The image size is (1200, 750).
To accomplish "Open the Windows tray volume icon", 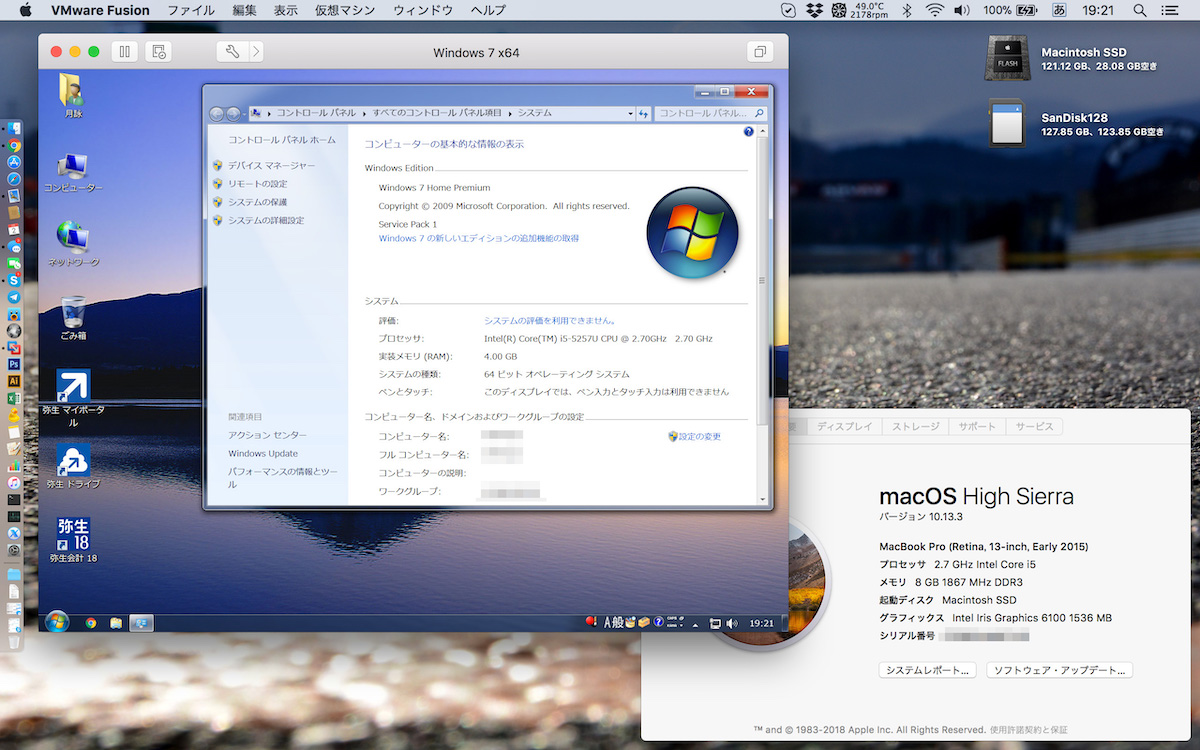I will click(732, 623).
